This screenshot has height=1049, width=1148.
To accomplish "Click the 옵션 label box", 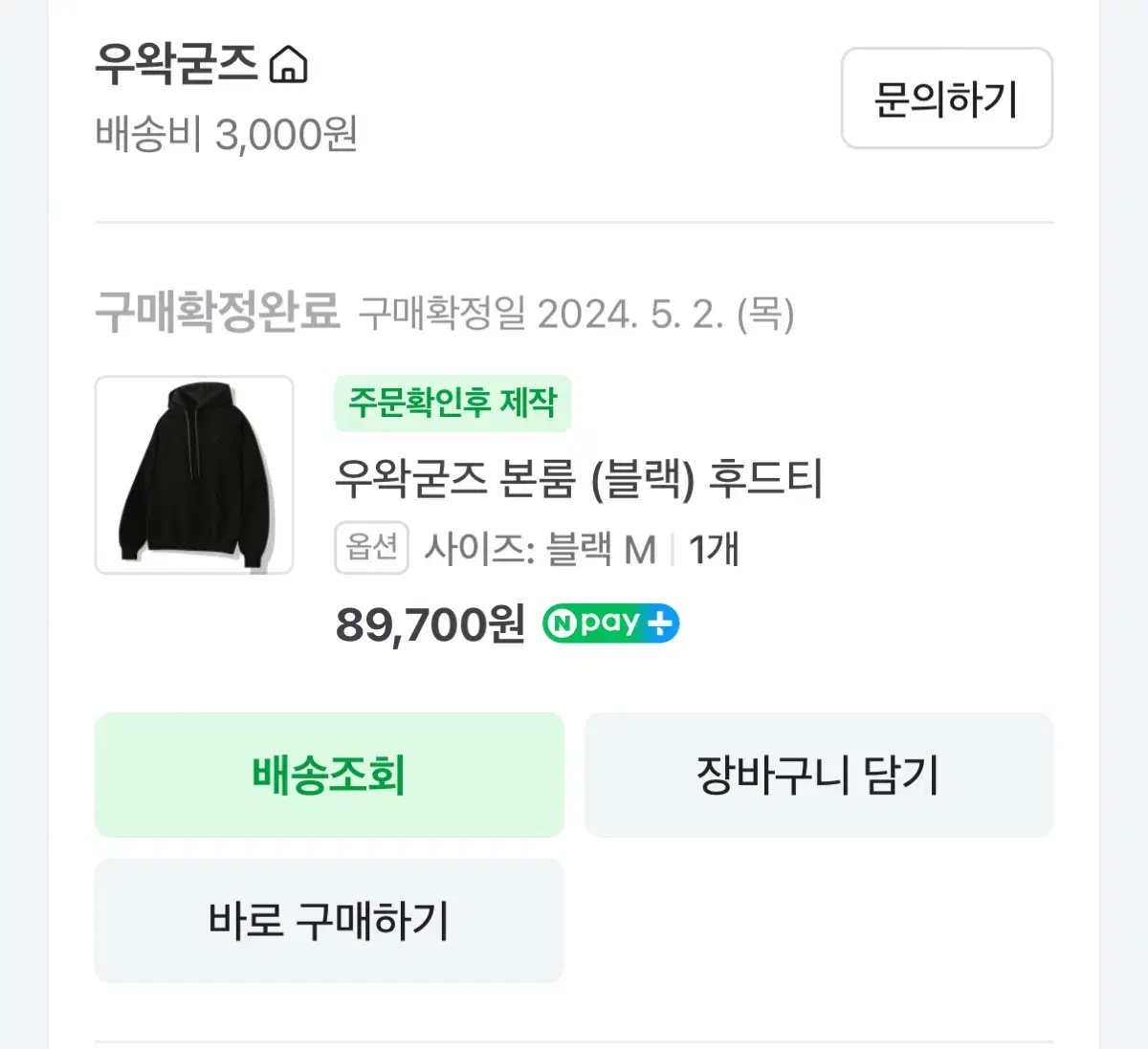I will (371, 547).
